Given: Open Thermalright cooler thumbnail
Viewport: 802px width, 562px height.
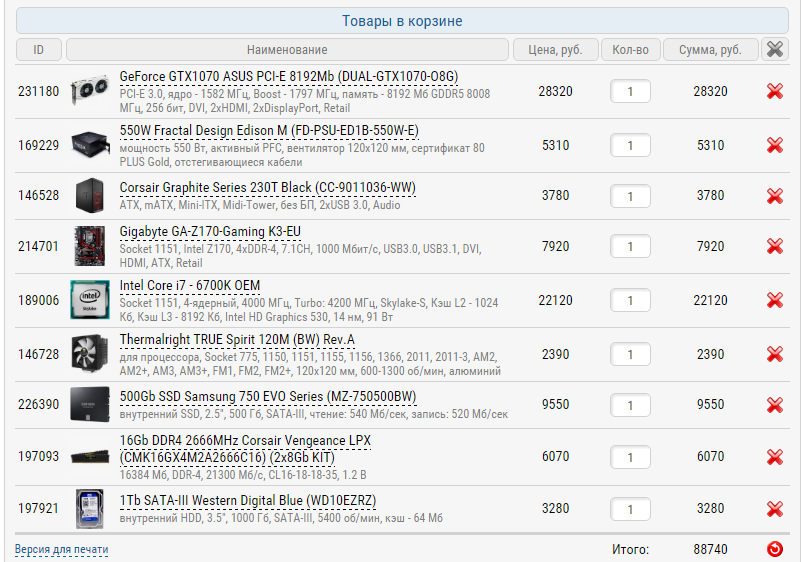Looking at the screenshot, I should coord(90,354).
